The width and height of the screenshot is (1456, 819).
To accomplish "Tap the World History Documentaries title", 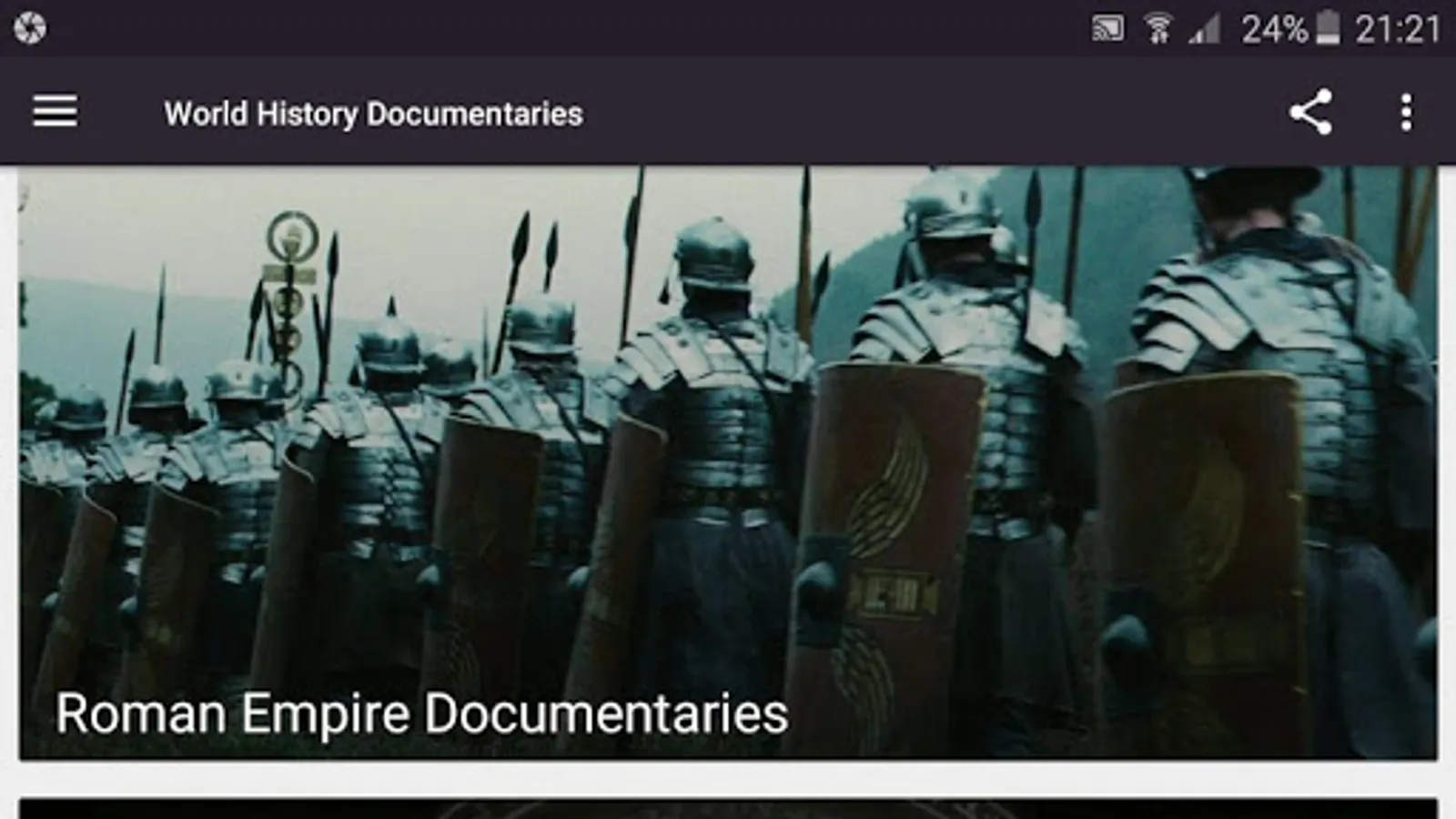I will (x=373, y=114).
